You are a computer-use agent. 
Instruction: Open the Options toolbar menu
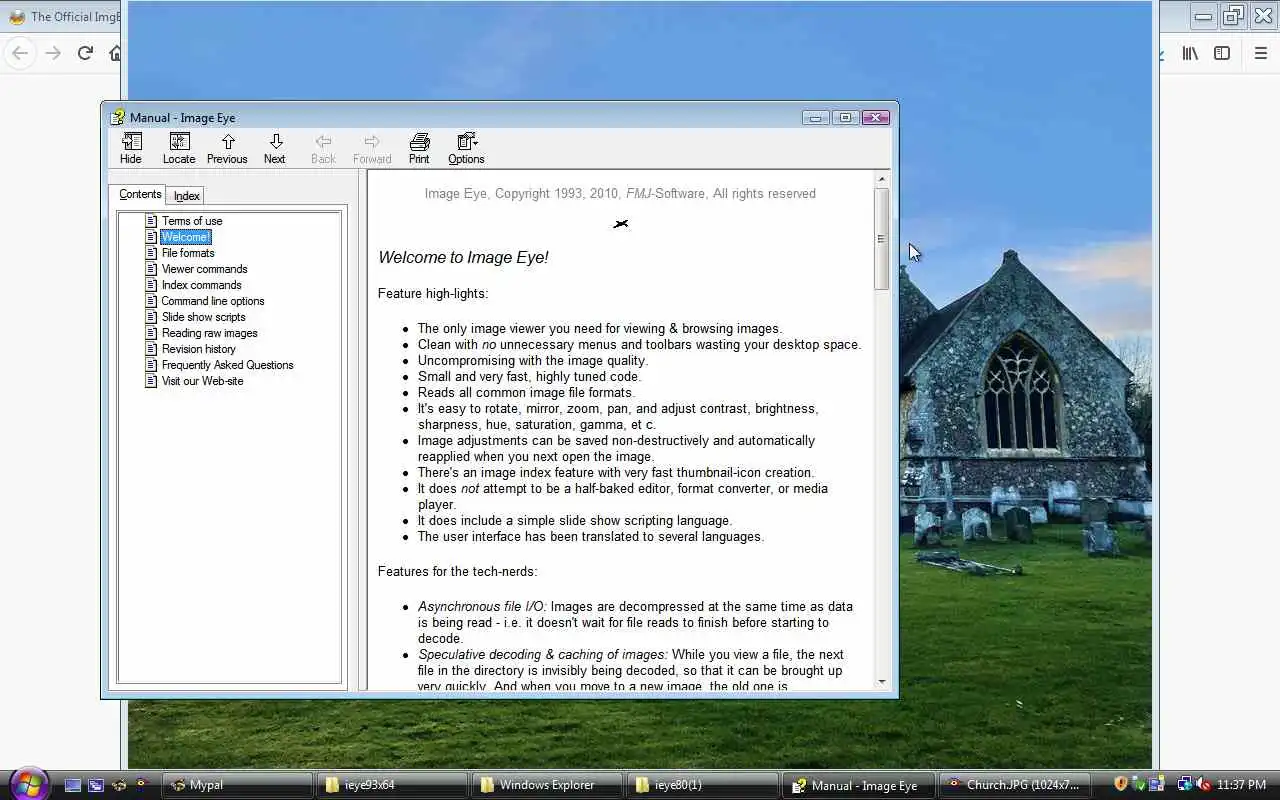pyautogui.click(x=466, y=148)
